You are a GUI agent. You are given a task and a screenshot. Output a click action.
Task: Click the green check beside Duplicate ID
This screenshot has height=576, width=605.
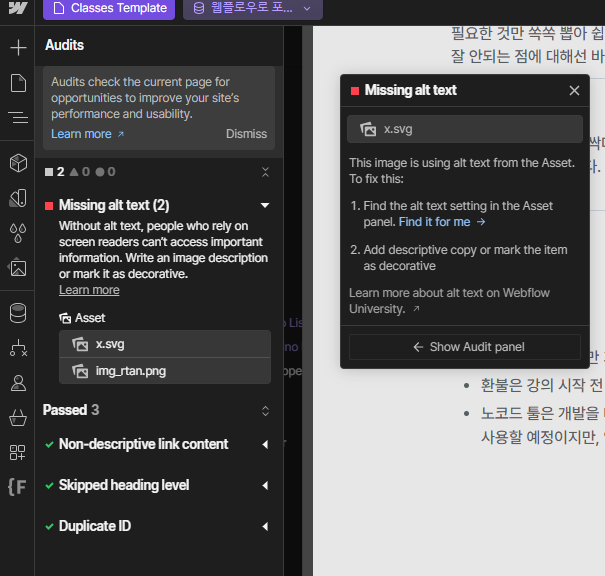pyautogui.click(x=49, y=526)
